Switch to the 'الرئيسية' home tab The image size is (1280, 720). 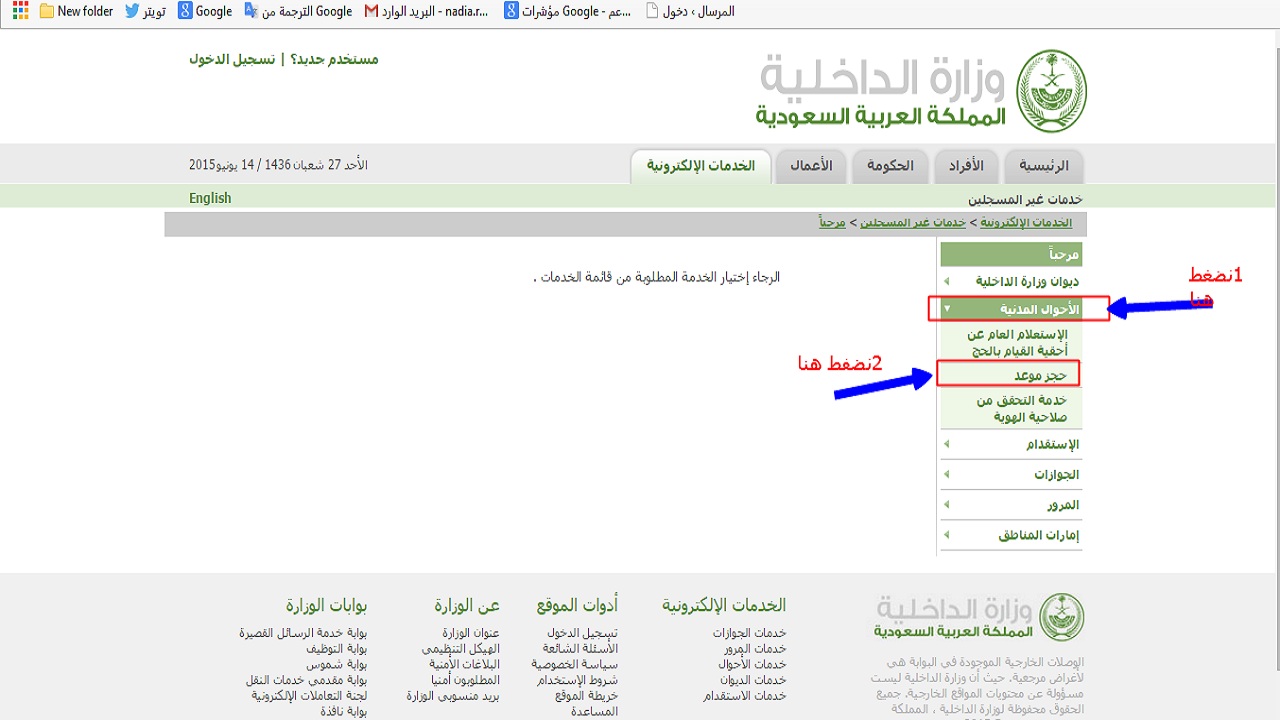click(x=1043, y=166)
